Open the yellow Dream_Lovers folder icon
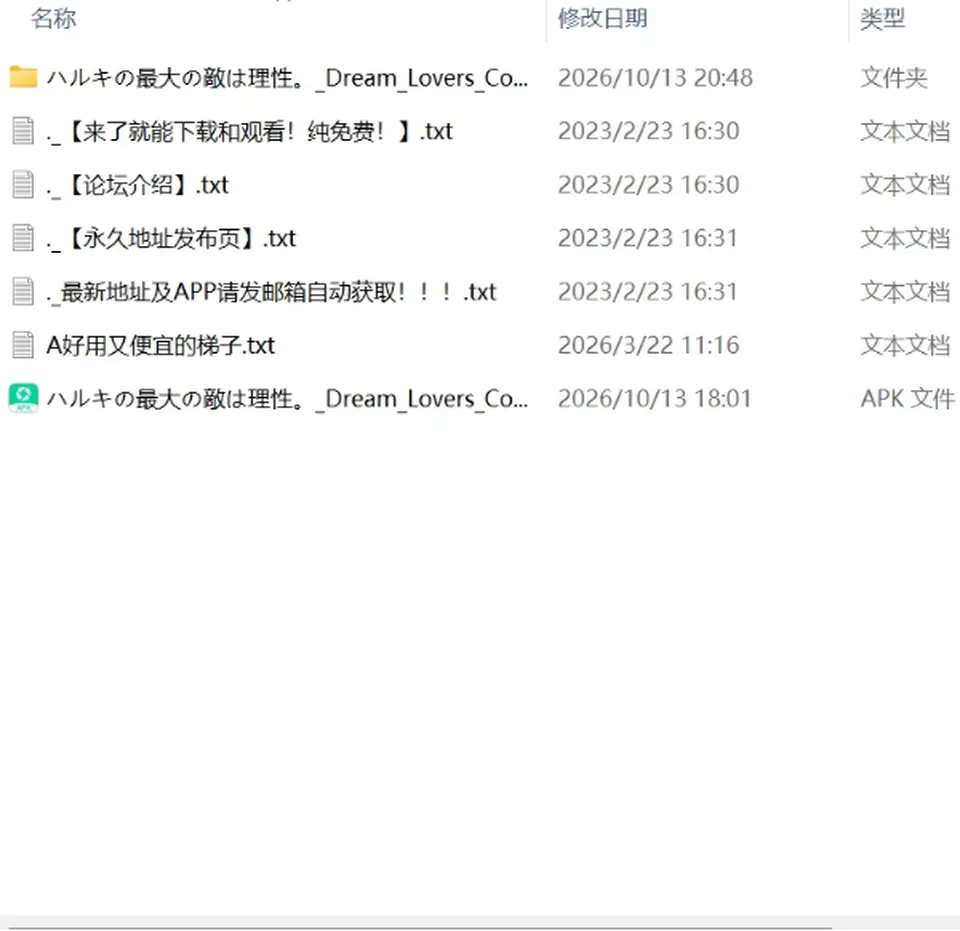 [x=23, y=77]
